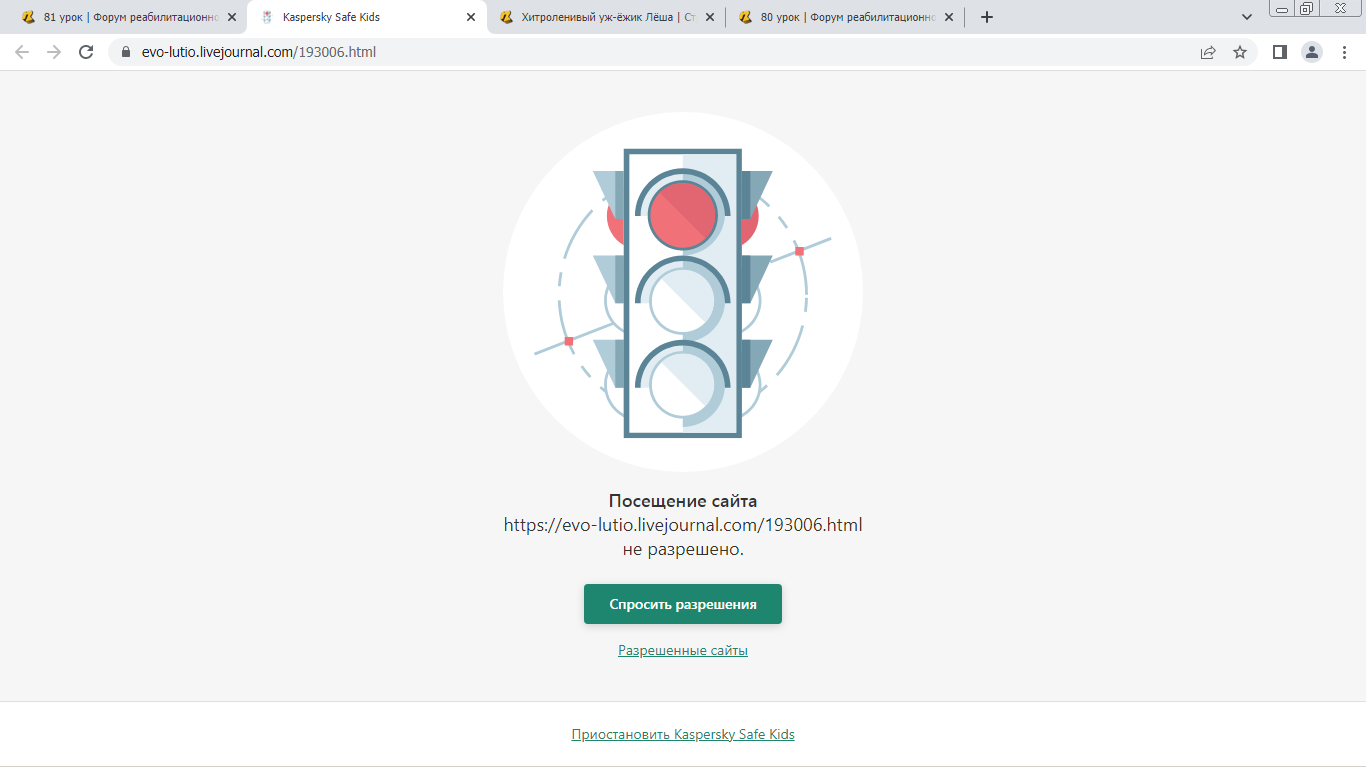Reload the current page
The image size is (1366, 768).
click(x=86, y=52)
